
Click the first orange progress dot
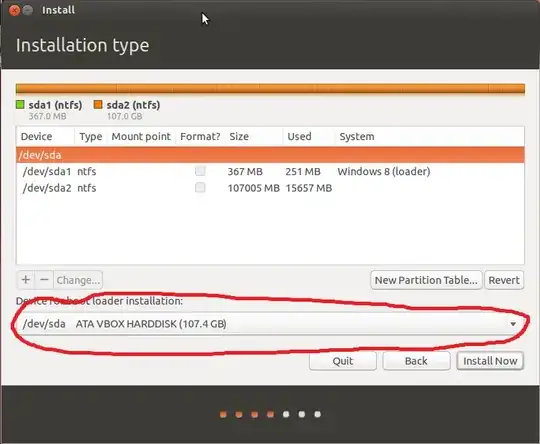(x=223, y=414)
